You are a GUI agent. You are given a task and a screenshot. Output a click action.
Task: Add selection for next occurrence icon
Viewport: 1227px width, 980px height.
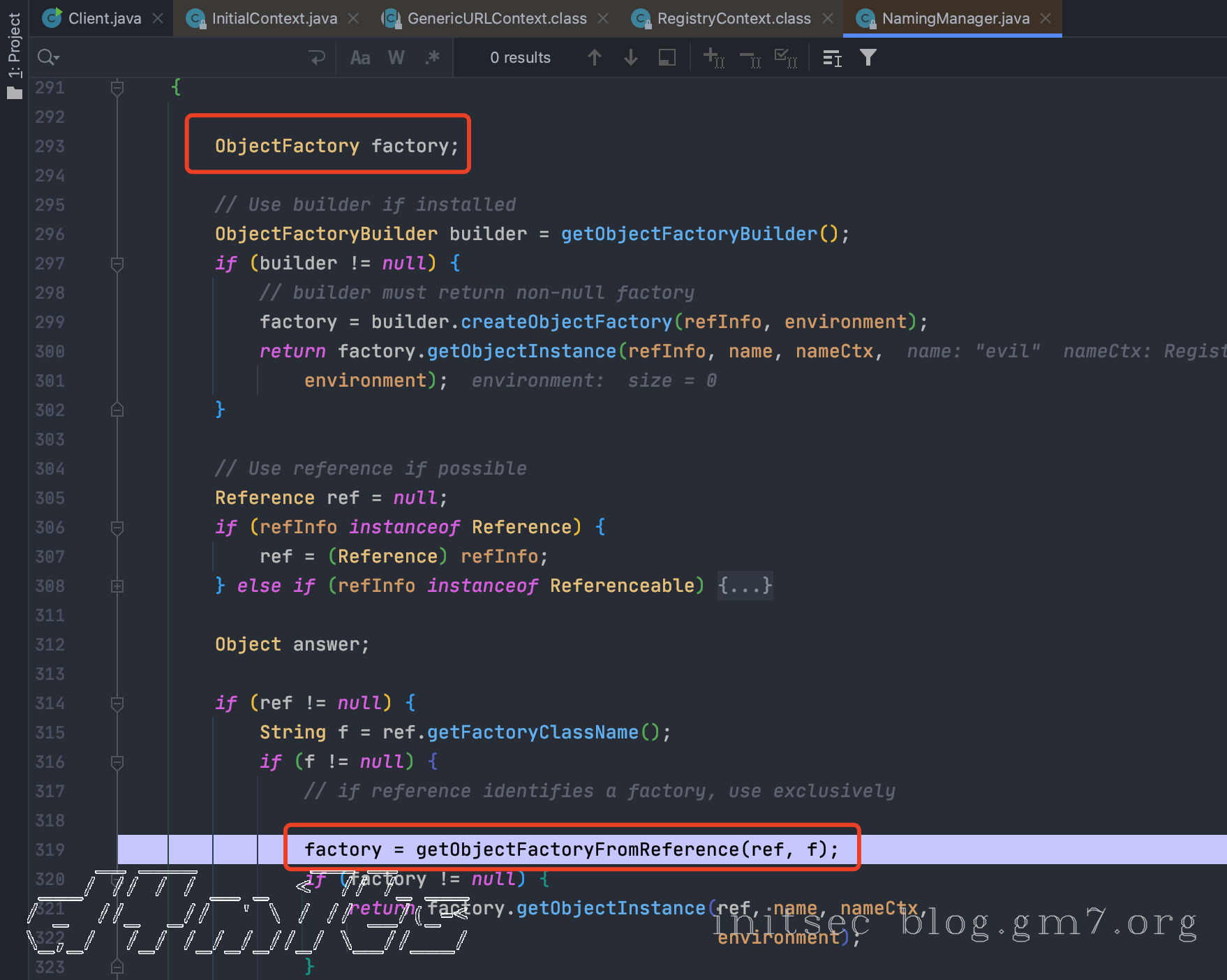coord(713,58)
